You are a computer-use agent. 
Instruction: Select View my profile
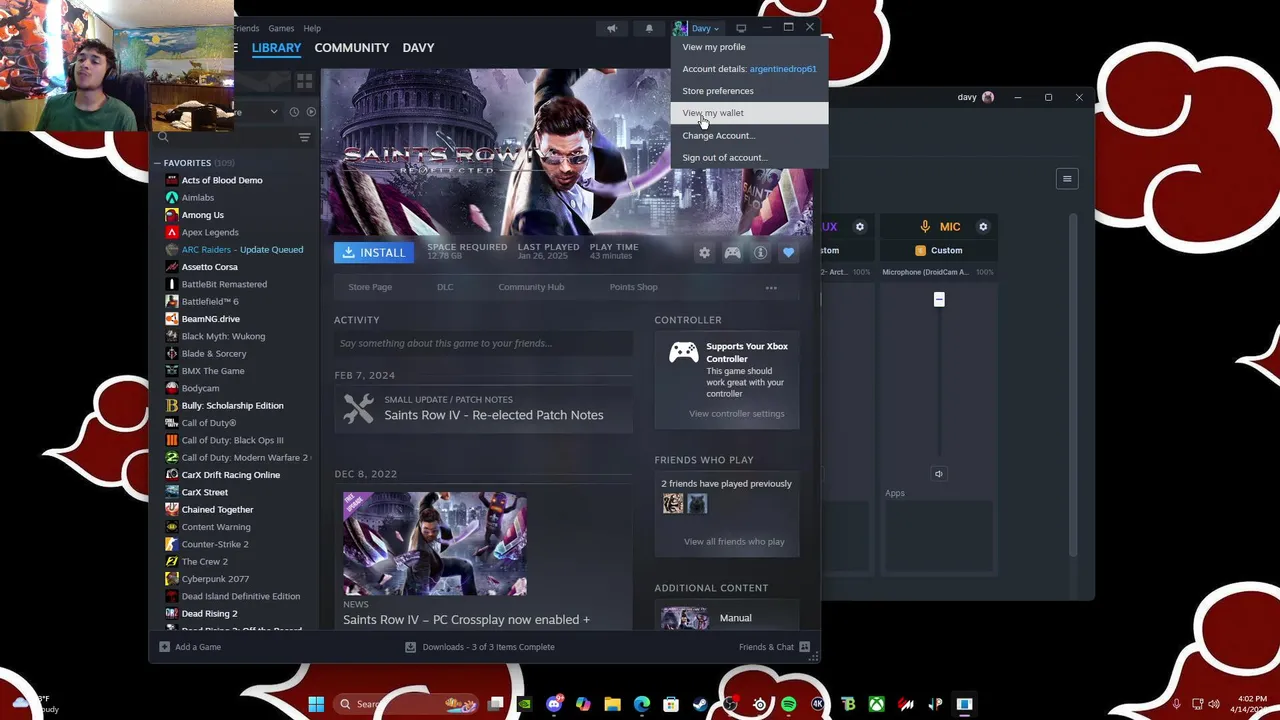coord(714,47)
